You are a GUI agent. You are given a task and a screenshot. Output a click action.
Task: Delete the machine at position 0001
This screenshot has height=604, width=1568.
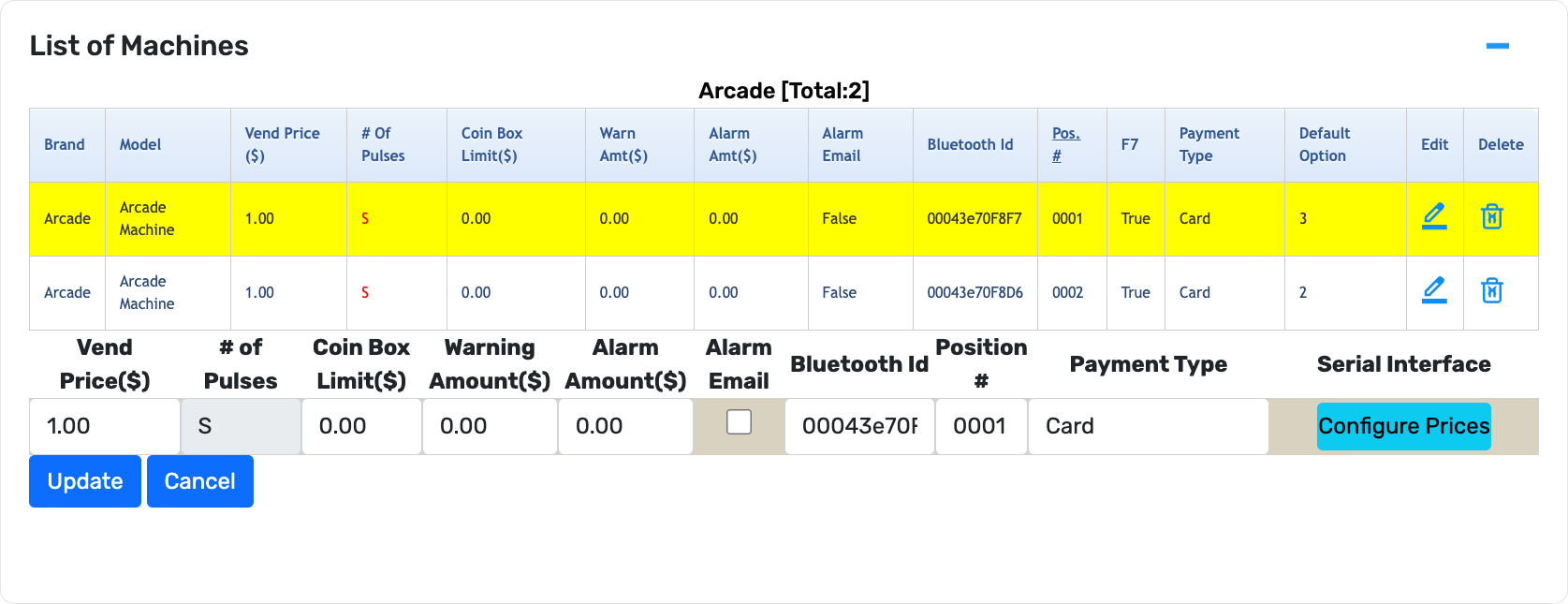pos(1492,216)
